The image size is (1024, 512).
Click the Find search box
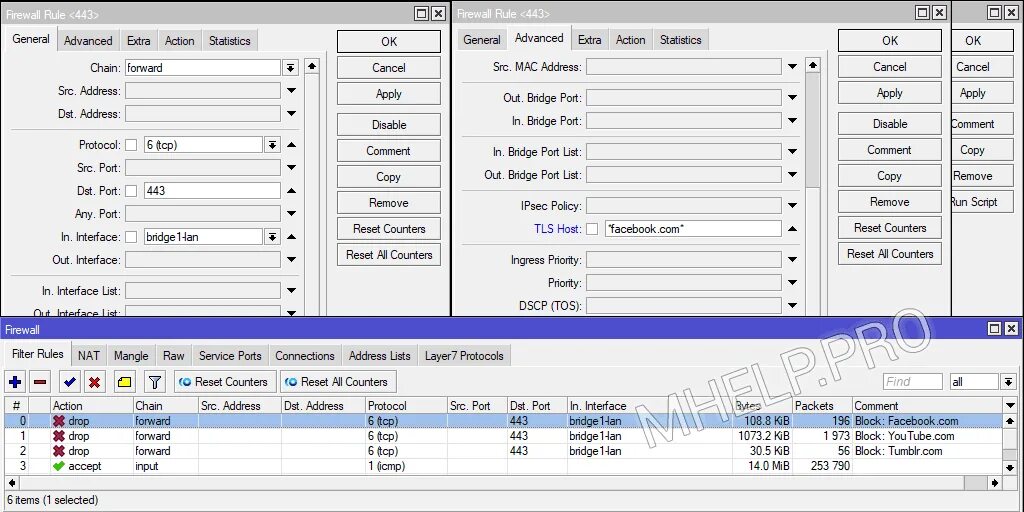(x=912, y=382)
